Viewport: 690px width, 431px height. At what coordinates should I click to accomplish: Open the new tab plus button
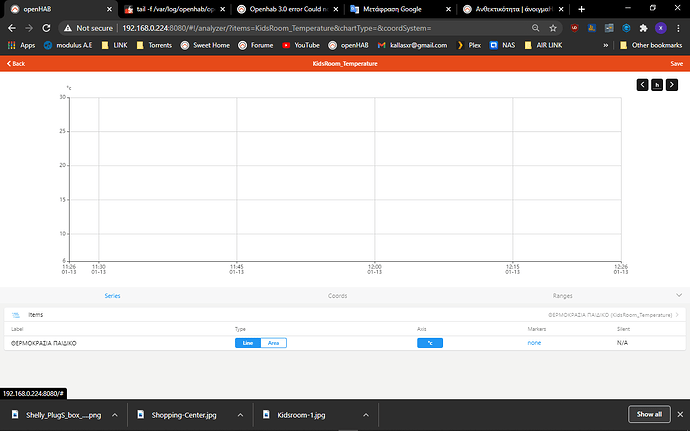pos(581,9)
